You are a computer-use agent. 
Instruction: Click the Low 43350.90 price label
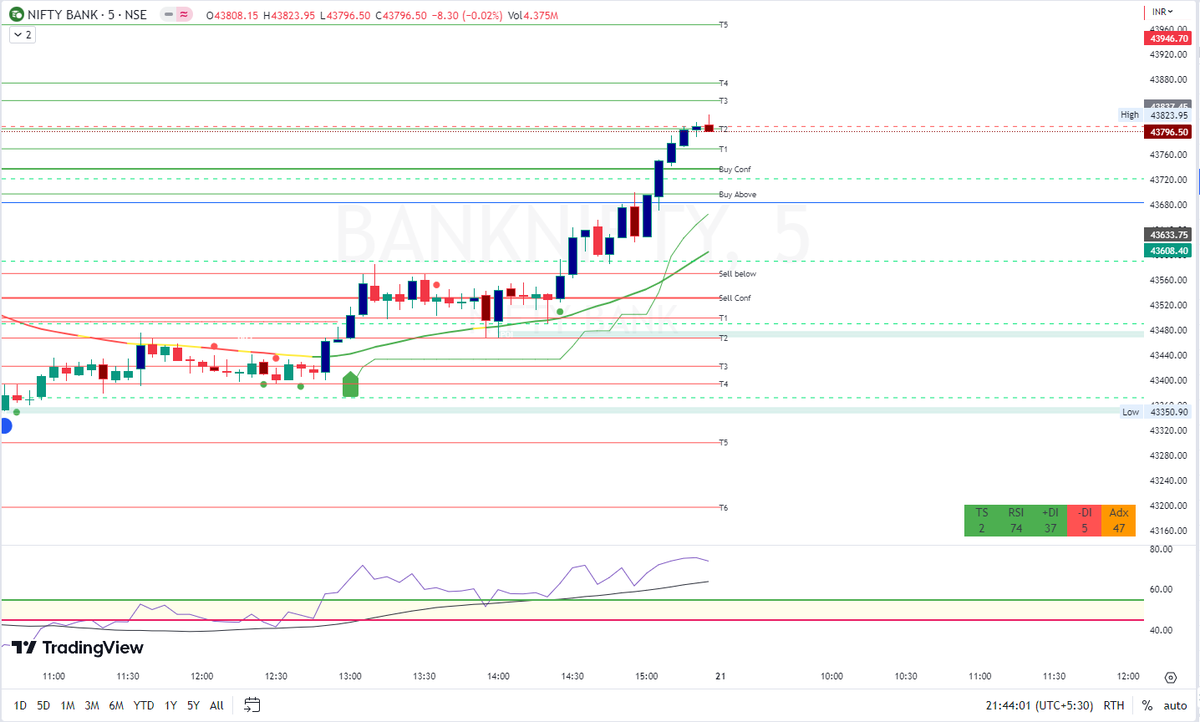[x=1156, y=412]
